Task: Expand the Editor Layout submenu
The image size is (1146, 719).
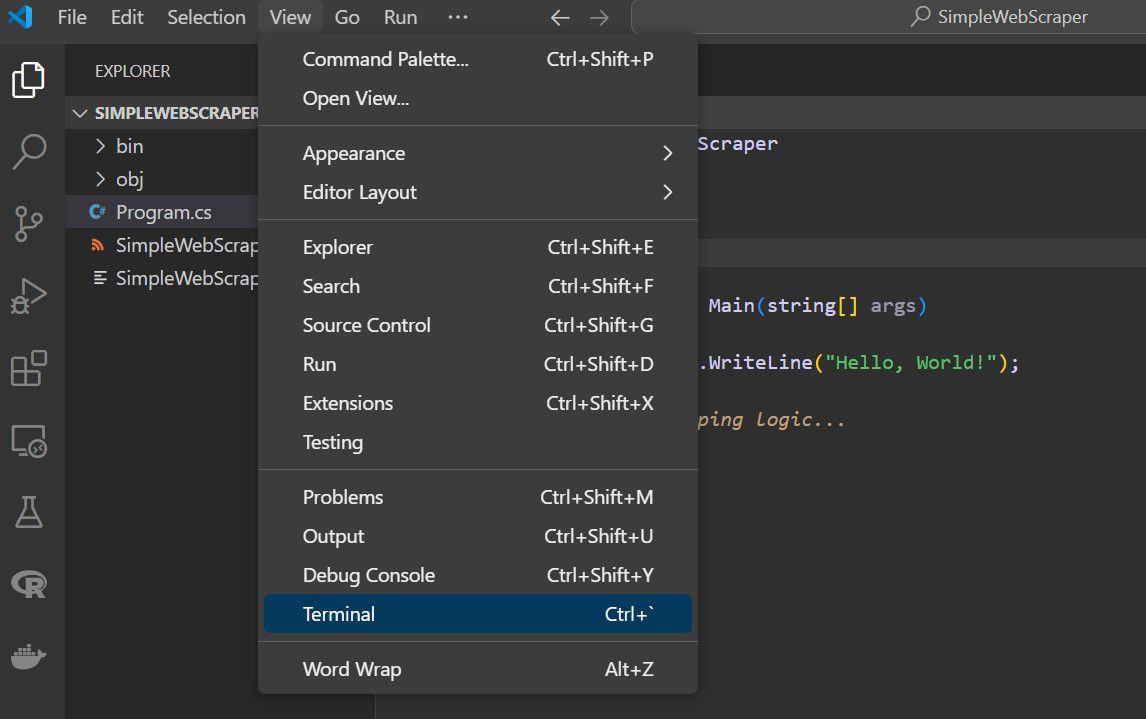Action: [x=478, y=192]
